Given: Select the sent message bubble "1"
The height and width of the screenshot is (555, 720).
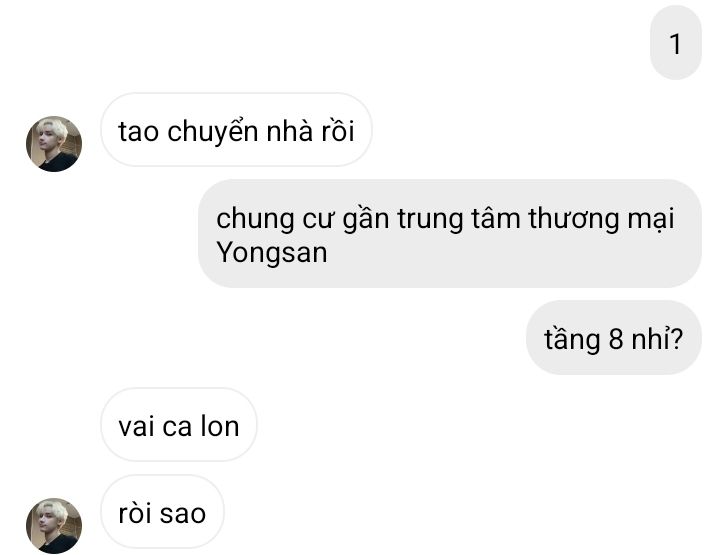Looking at the screenshot, I should pyautogui.click(x=675, y=43).
